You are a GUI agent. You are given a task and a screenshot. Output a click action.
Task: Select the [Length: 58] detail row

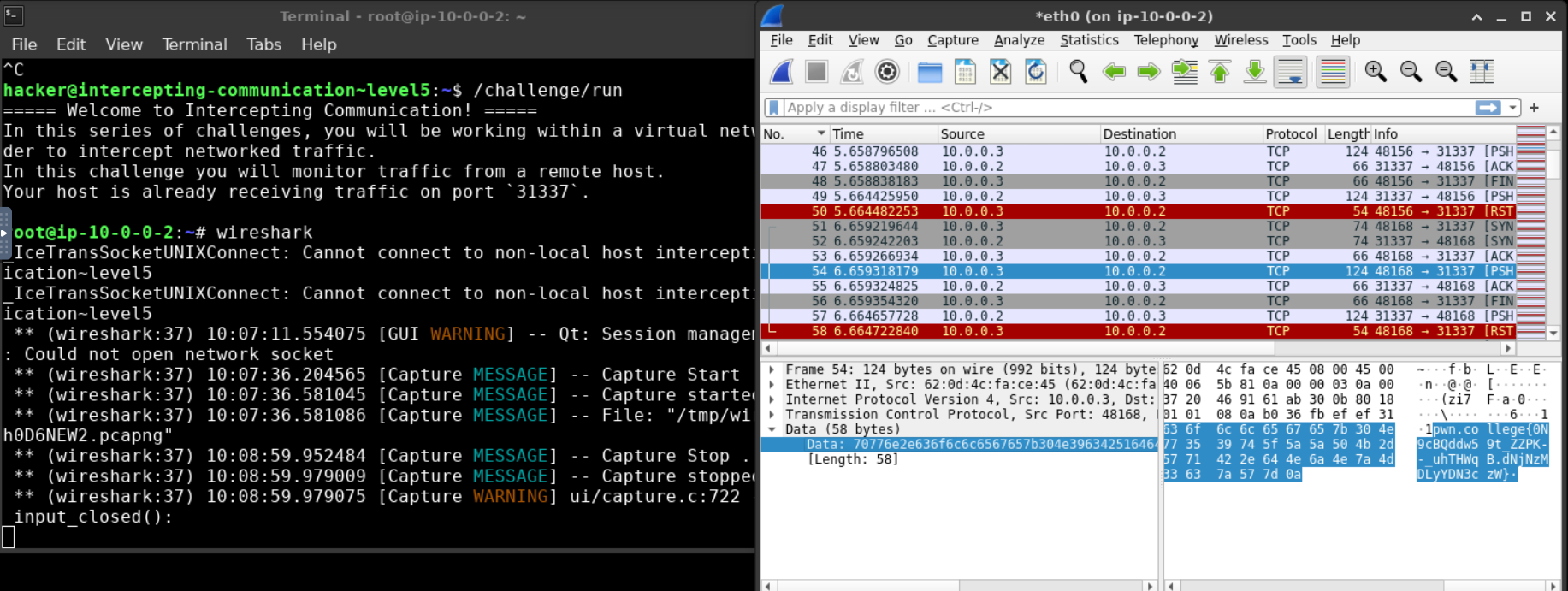959,459
